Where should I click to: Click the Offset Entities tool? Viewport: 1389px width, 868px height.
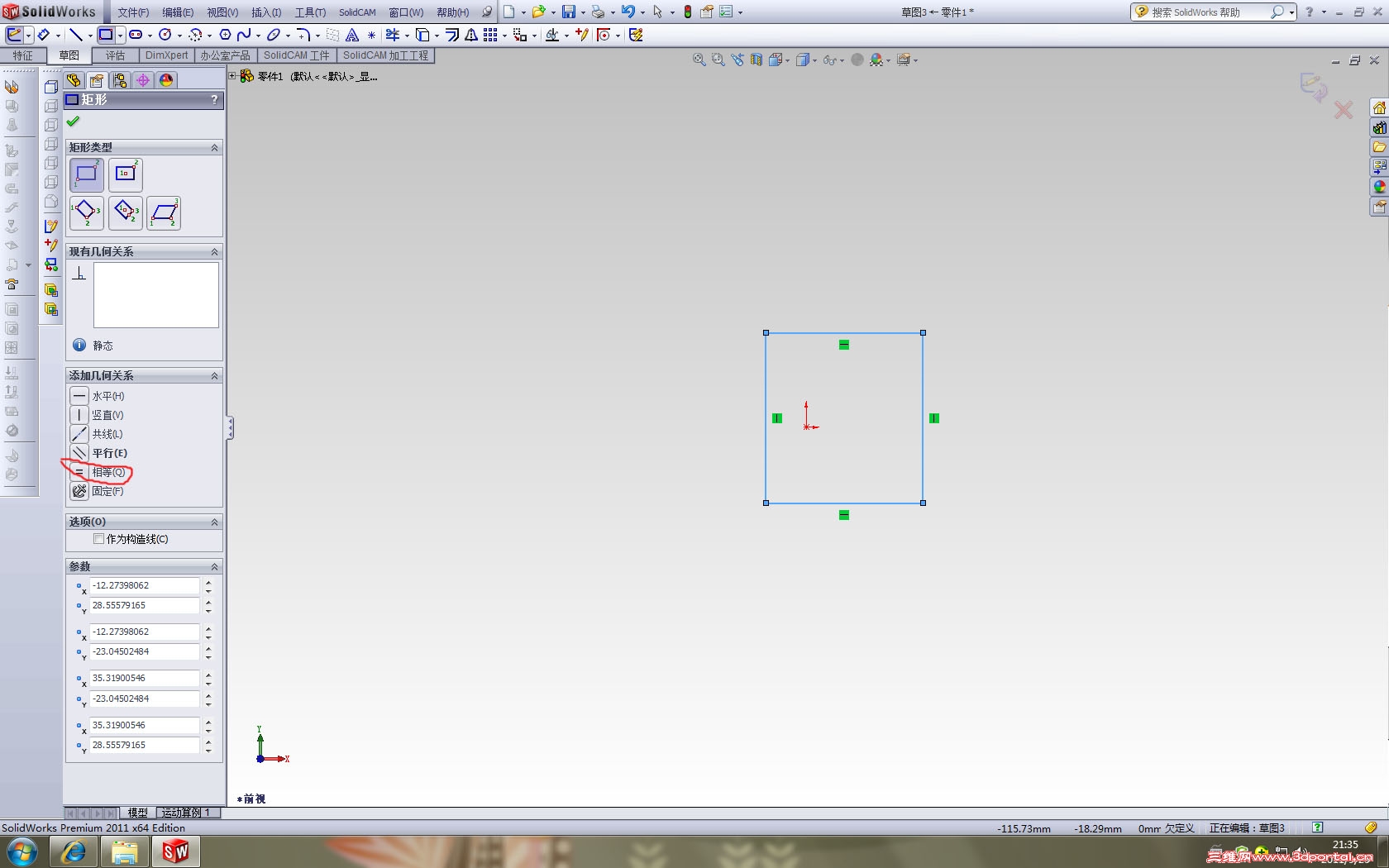[x=451, y=35]
